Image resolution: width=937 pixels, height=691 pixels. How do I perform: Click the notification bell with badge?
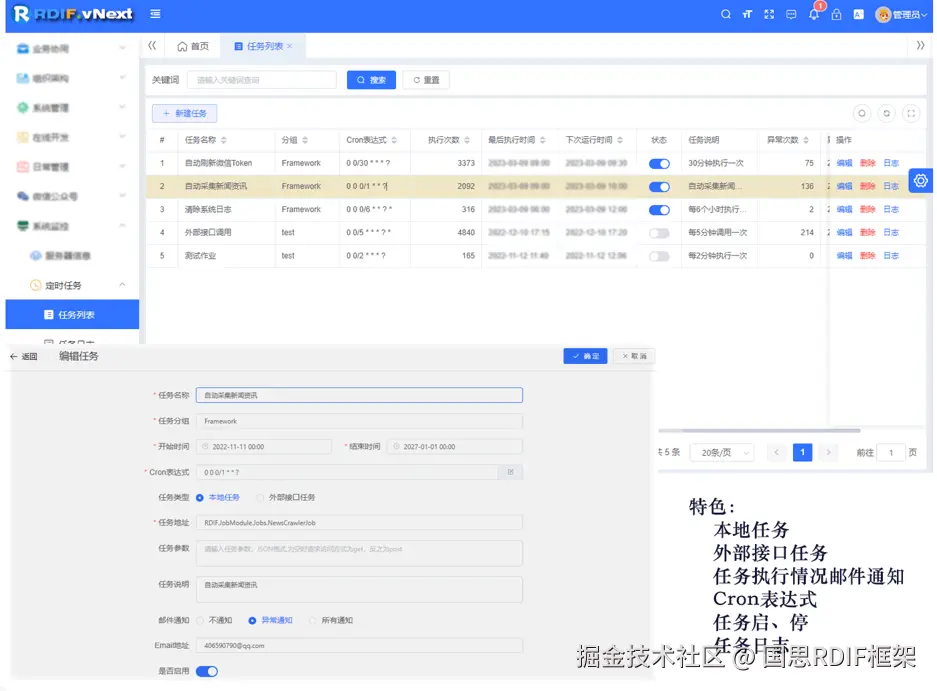pos(815,14)
